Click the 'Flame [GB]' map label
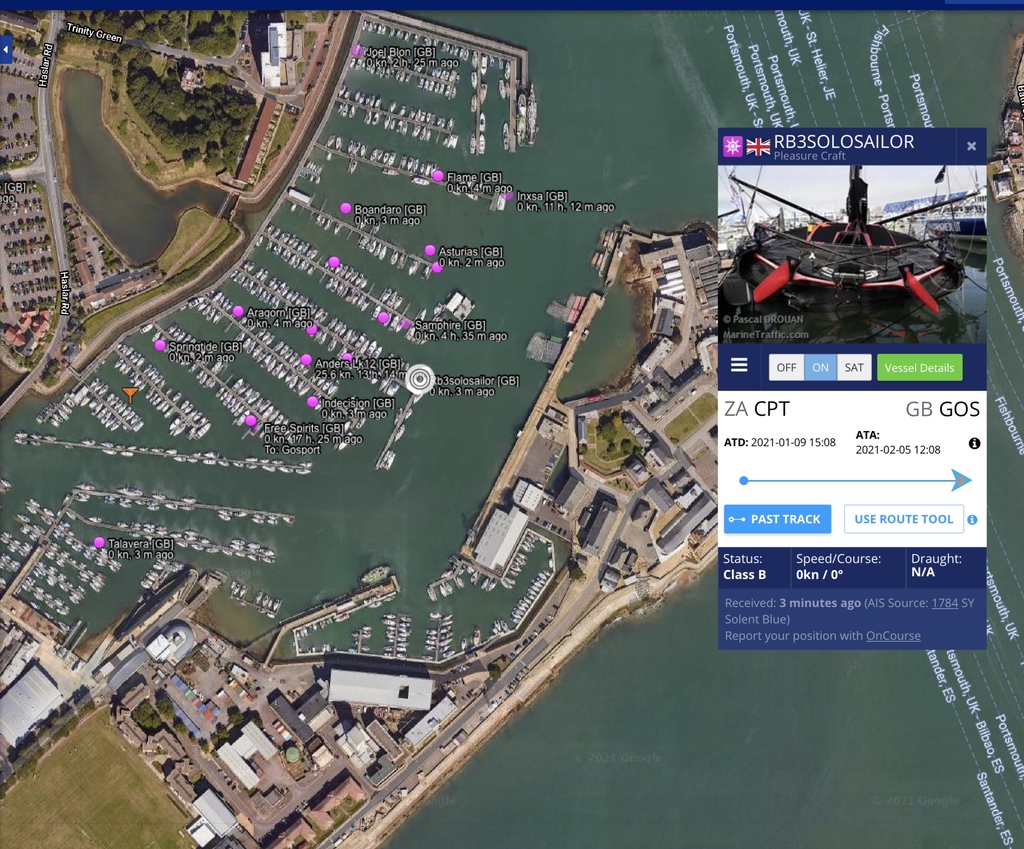The image size is (1024, 849). pyautogui.click(x=474, y=177)
